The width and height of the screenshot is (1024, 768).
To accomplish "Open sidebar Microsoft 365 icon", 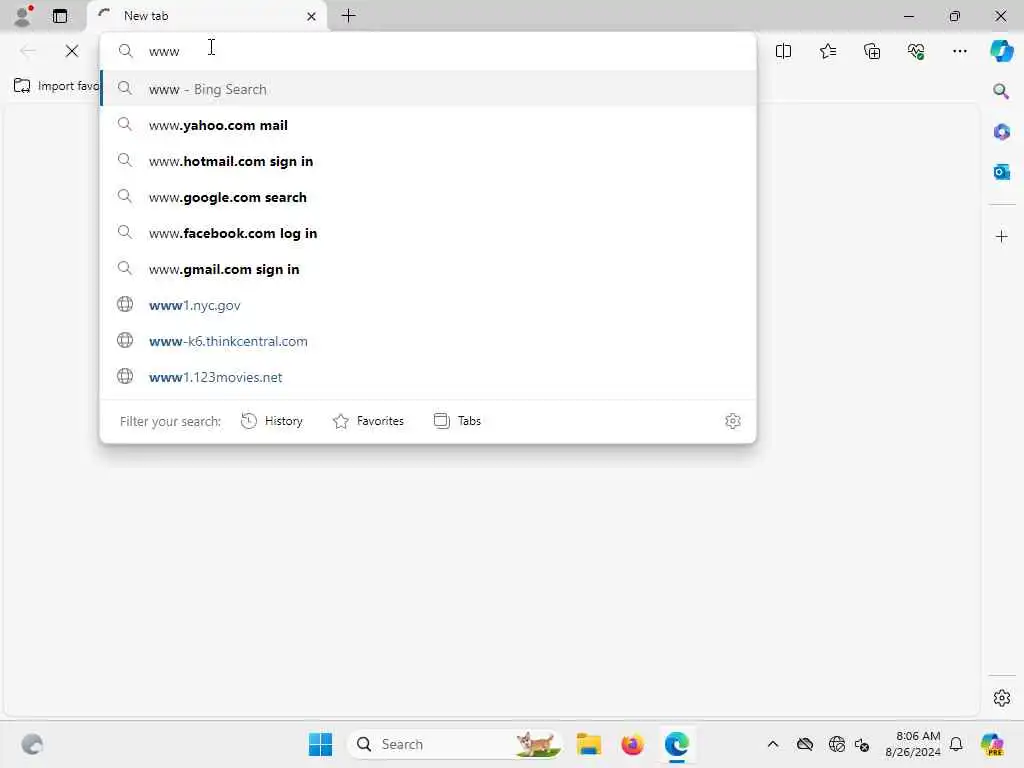I will (1002, 132).
